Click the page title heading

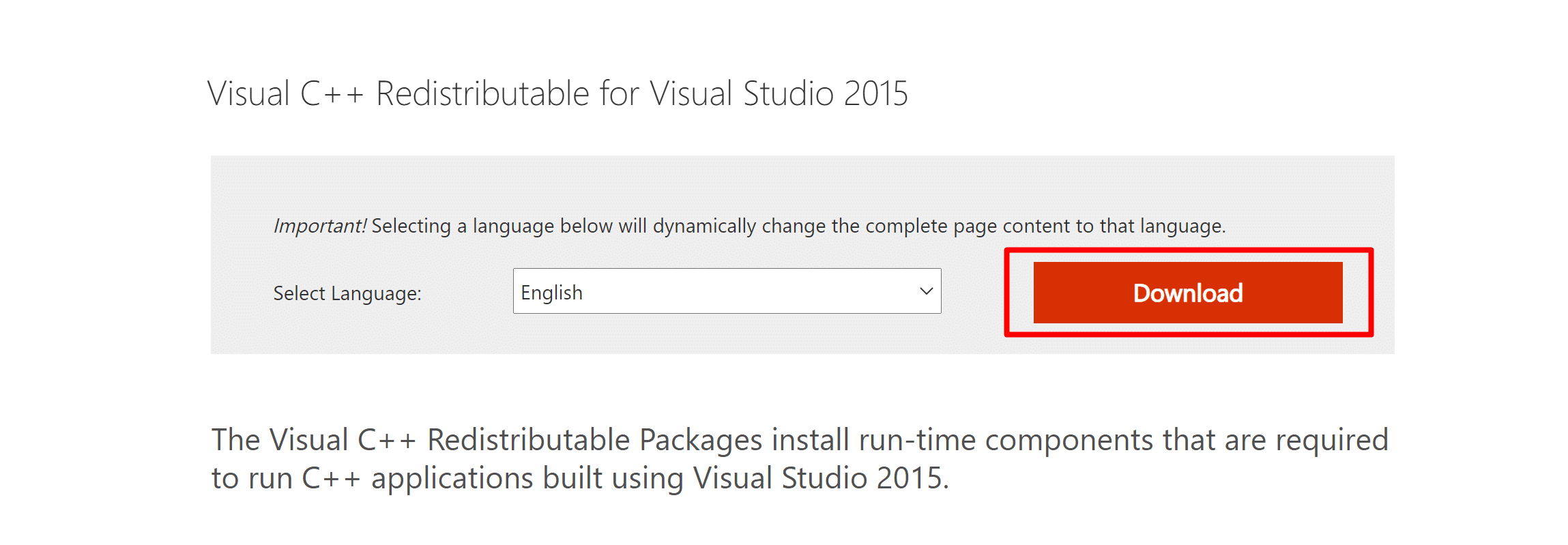click(x=557, y=93)
